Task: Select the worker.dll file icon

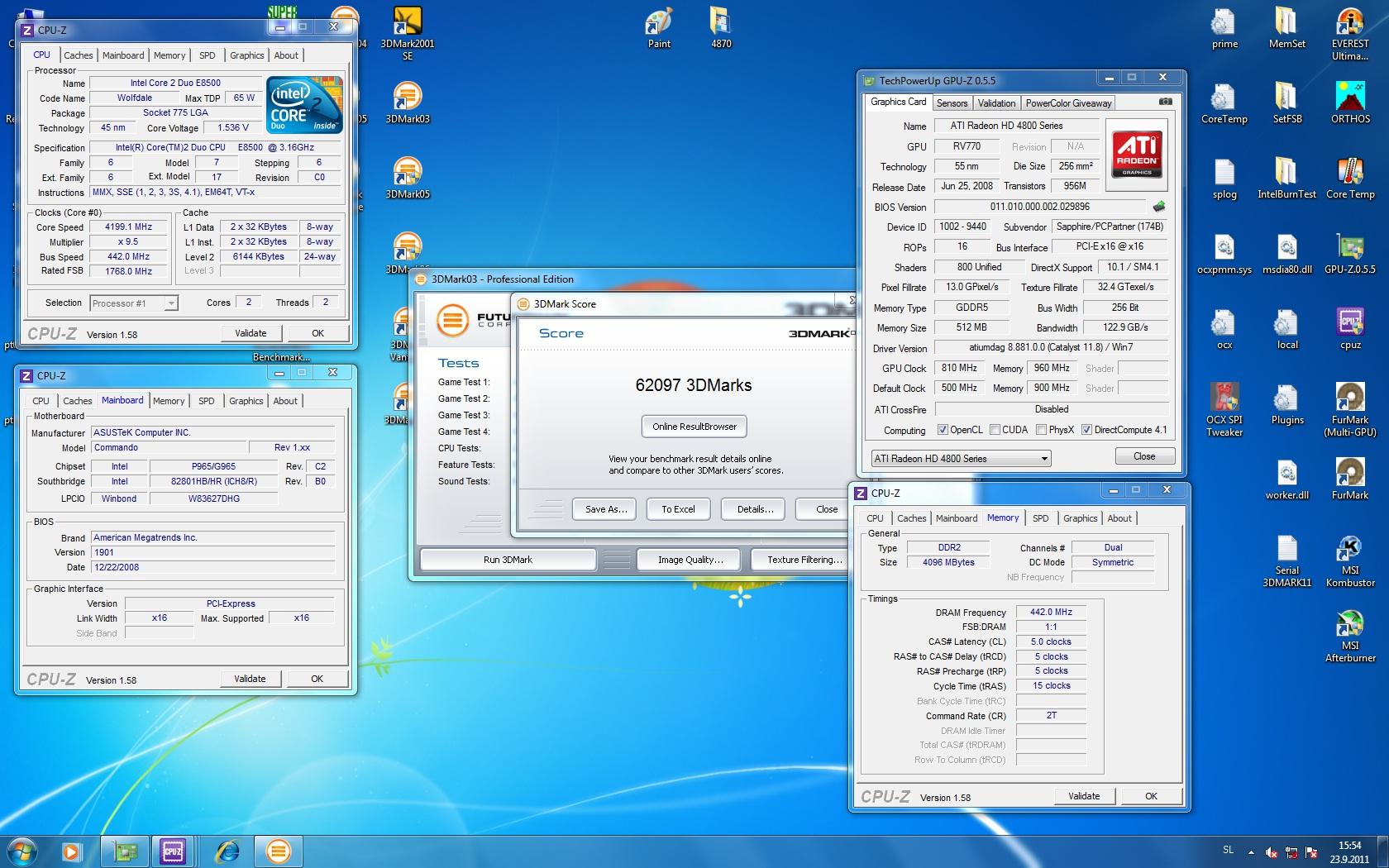Action: click(1286, 480)
